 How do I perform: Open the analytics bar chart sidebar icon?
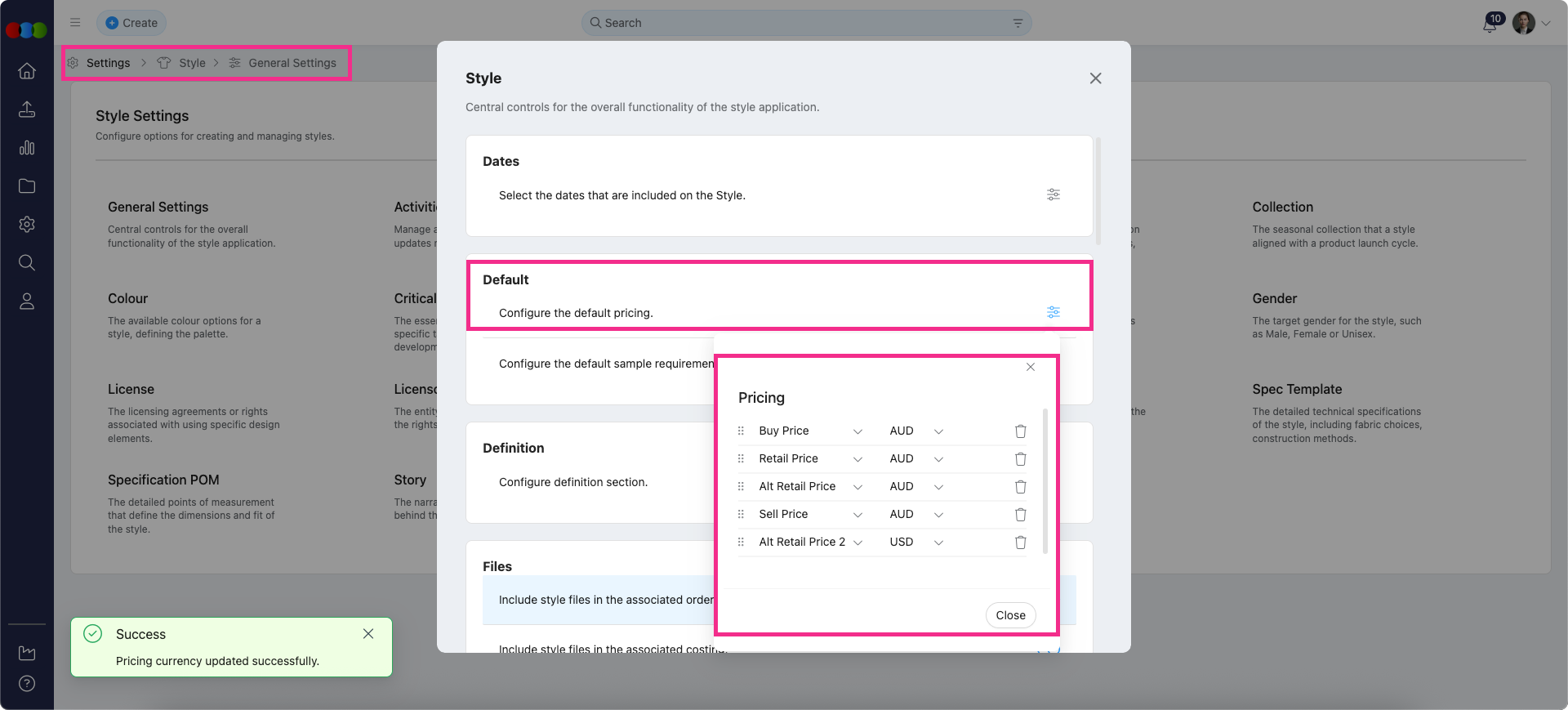pyautogui.click(x=27, y=148)
